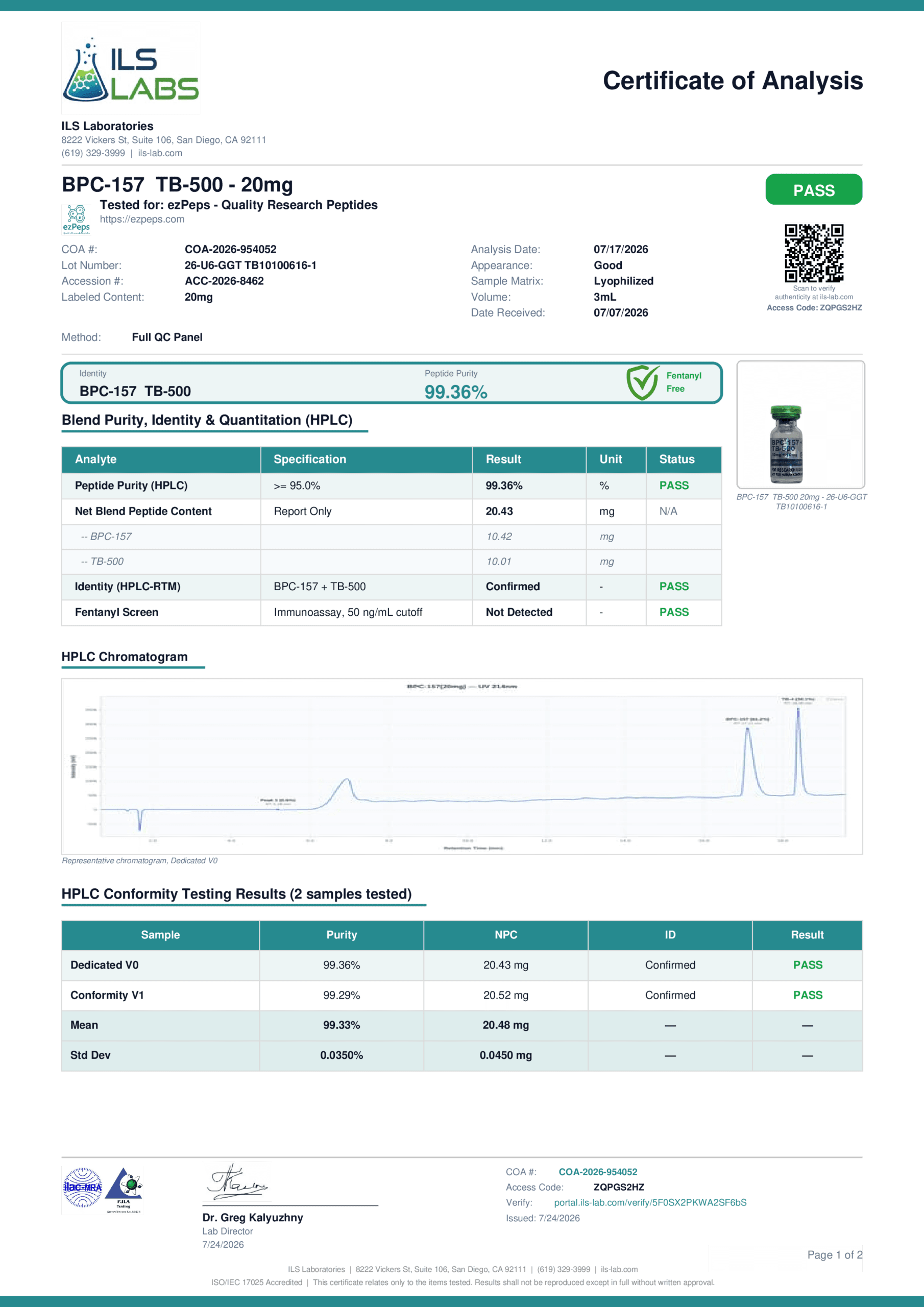The height and width of the screenshot is (1307, 924).
Task: Click the Lot Number 26-U6-GGT TB10100616-1
Action: click(x=251, y=265)
